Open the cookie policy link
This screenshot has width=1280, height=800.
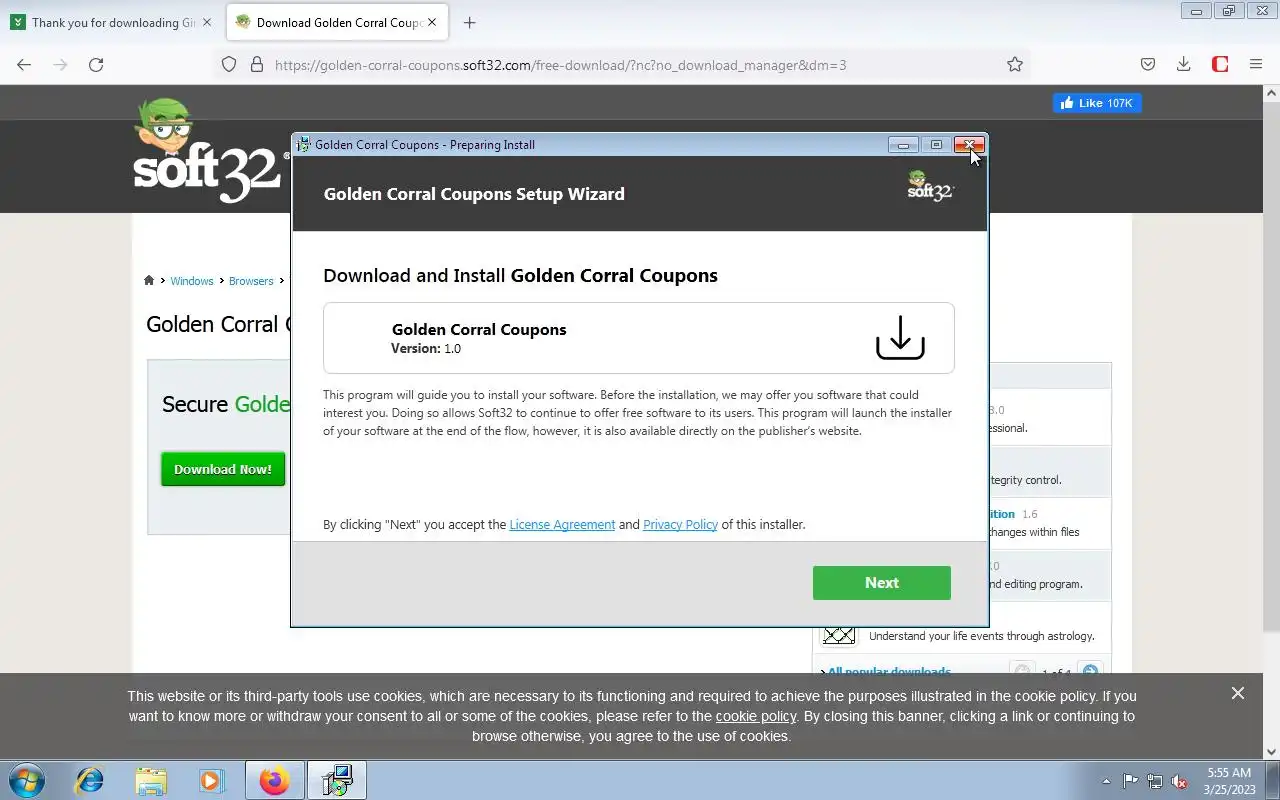pyautogui.click(x=756, y=716)
